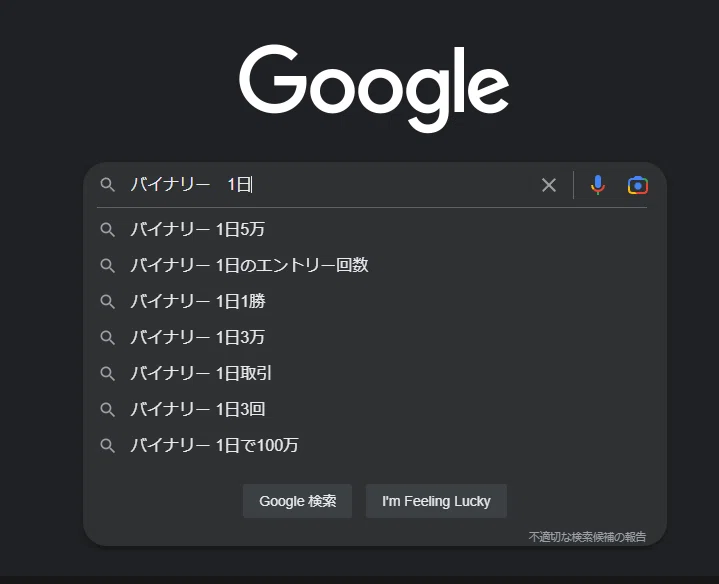719x584 pixels.
Task: Click the voice search microphone icon
Action: coord(597,185)
